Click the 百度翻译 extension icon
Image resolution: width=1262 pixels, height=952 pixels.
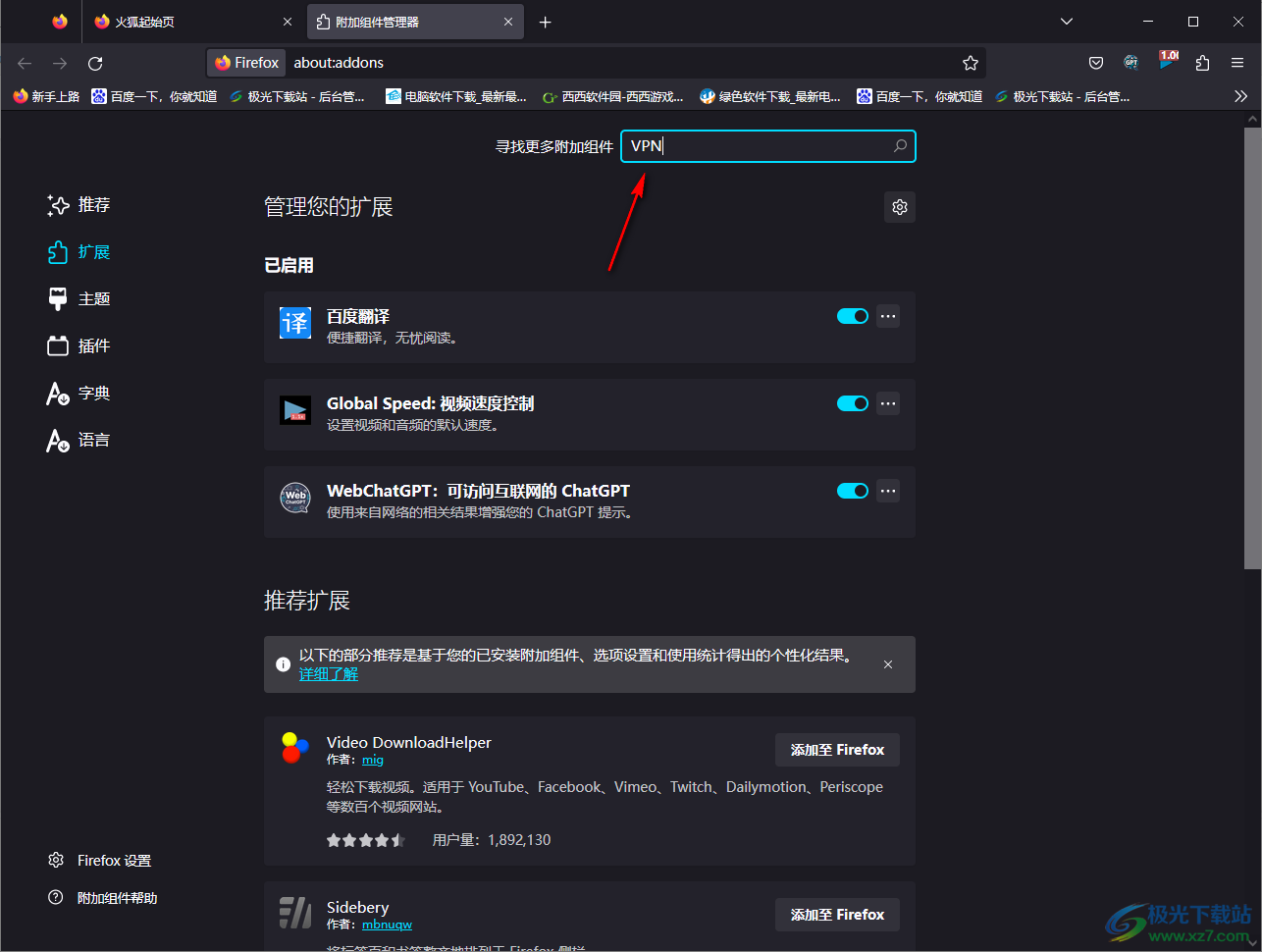coord(295,323)
